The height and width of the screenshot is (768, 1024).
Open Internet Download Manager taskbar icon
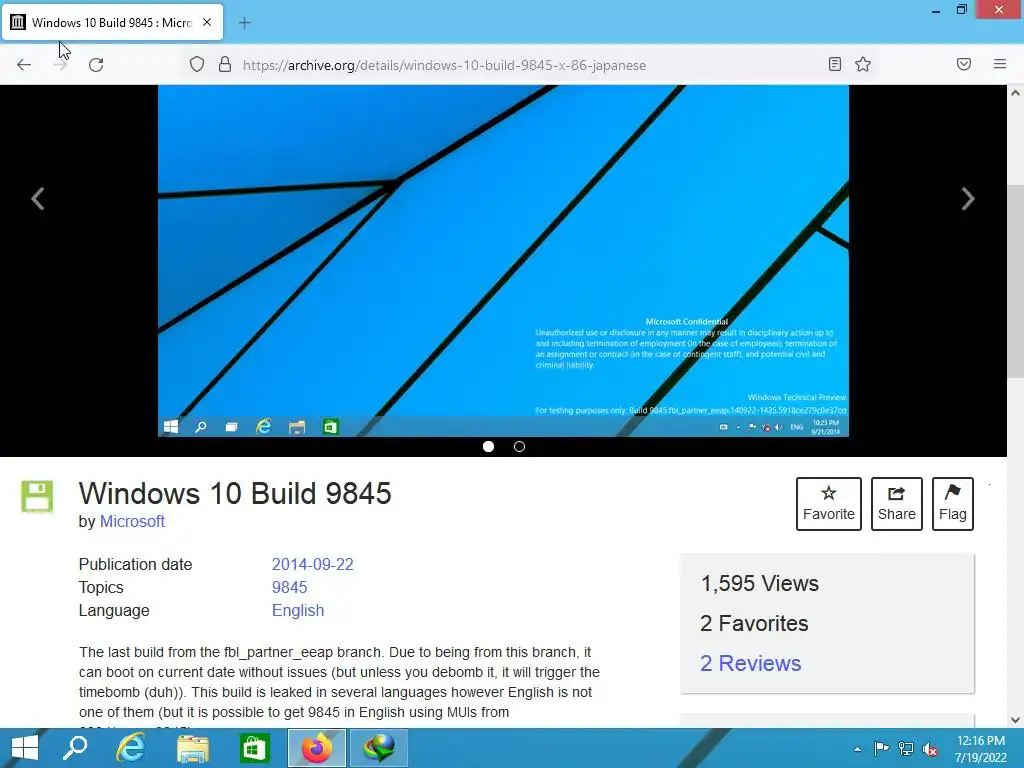coord(379,748)
